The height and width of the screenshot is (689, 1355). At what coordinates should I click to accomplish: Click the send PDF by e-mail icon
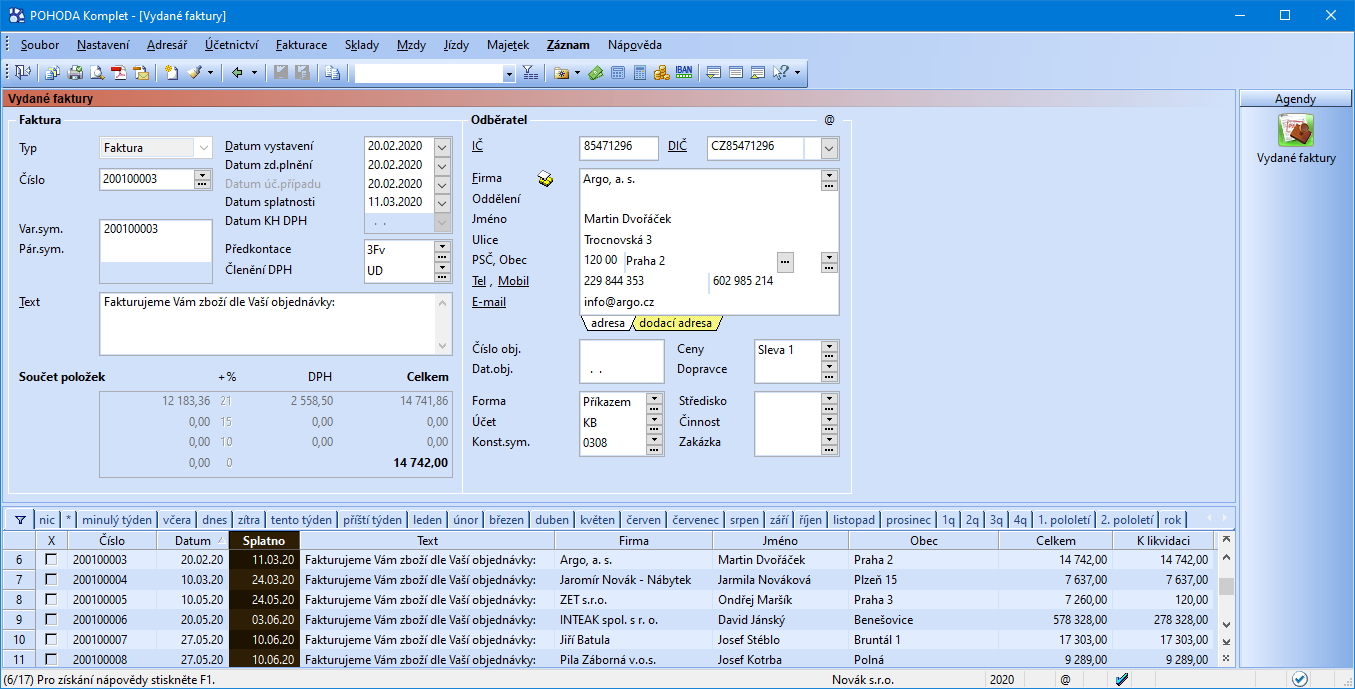point(141,73)
